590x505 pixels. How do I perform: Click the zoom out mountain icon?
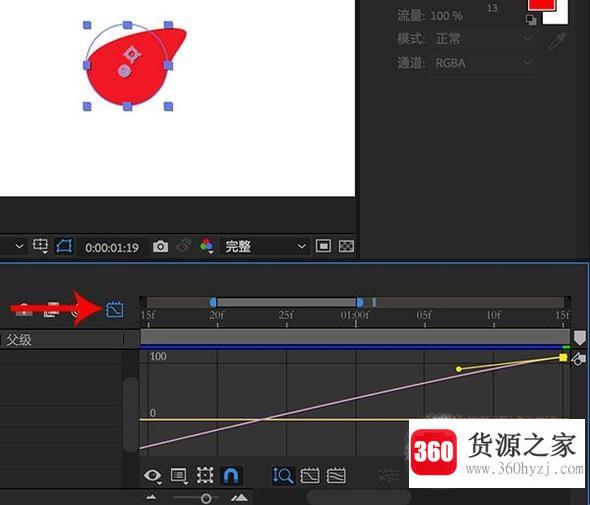(x=151, y=498)
